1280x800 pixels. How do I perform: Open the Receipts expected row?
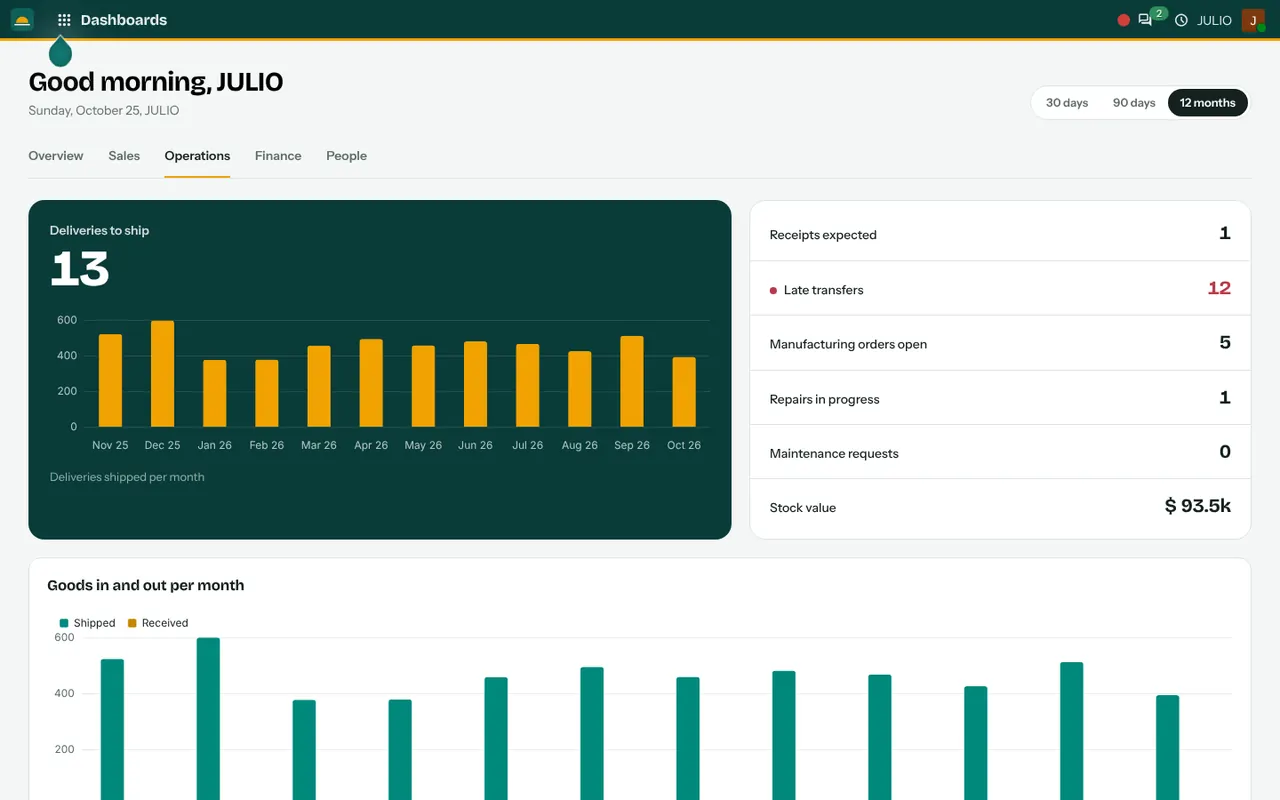(1000, 234)
